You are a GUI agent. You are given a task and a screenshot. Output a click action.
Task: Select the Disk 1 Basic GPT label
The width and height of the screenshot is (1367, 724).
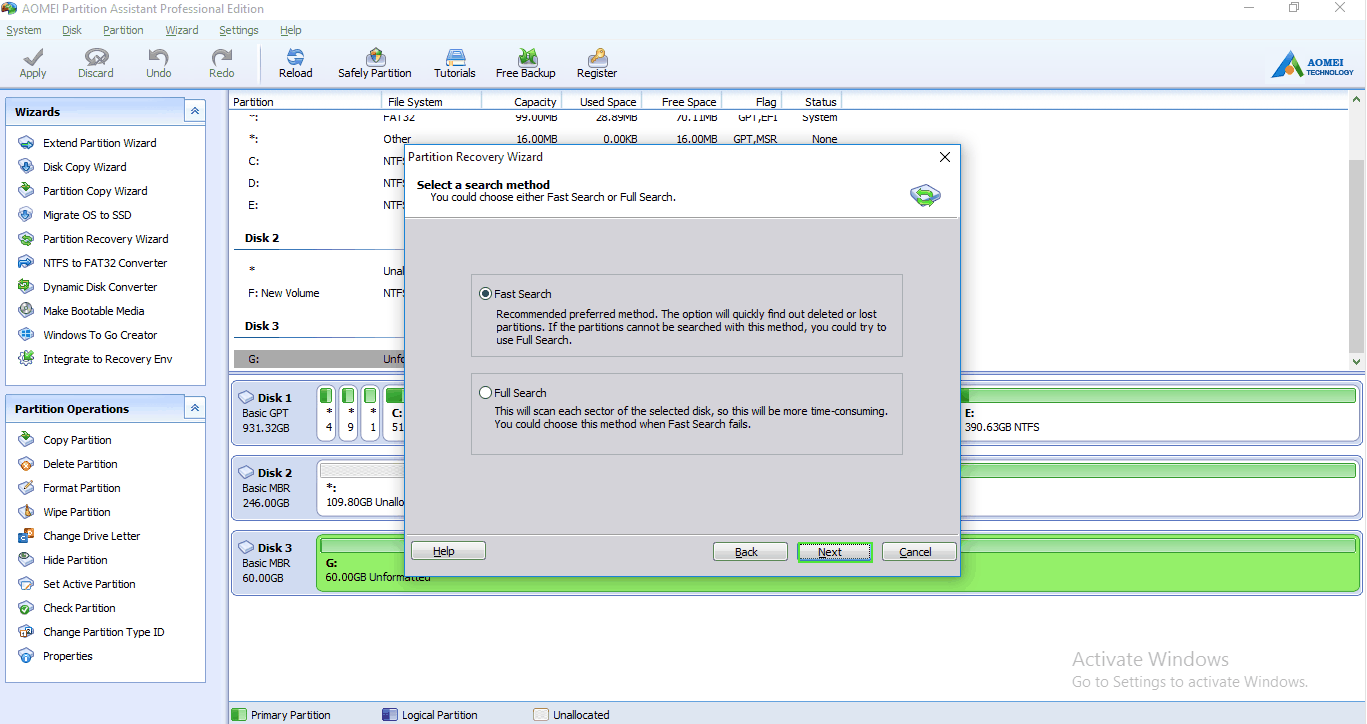[272, 412]
